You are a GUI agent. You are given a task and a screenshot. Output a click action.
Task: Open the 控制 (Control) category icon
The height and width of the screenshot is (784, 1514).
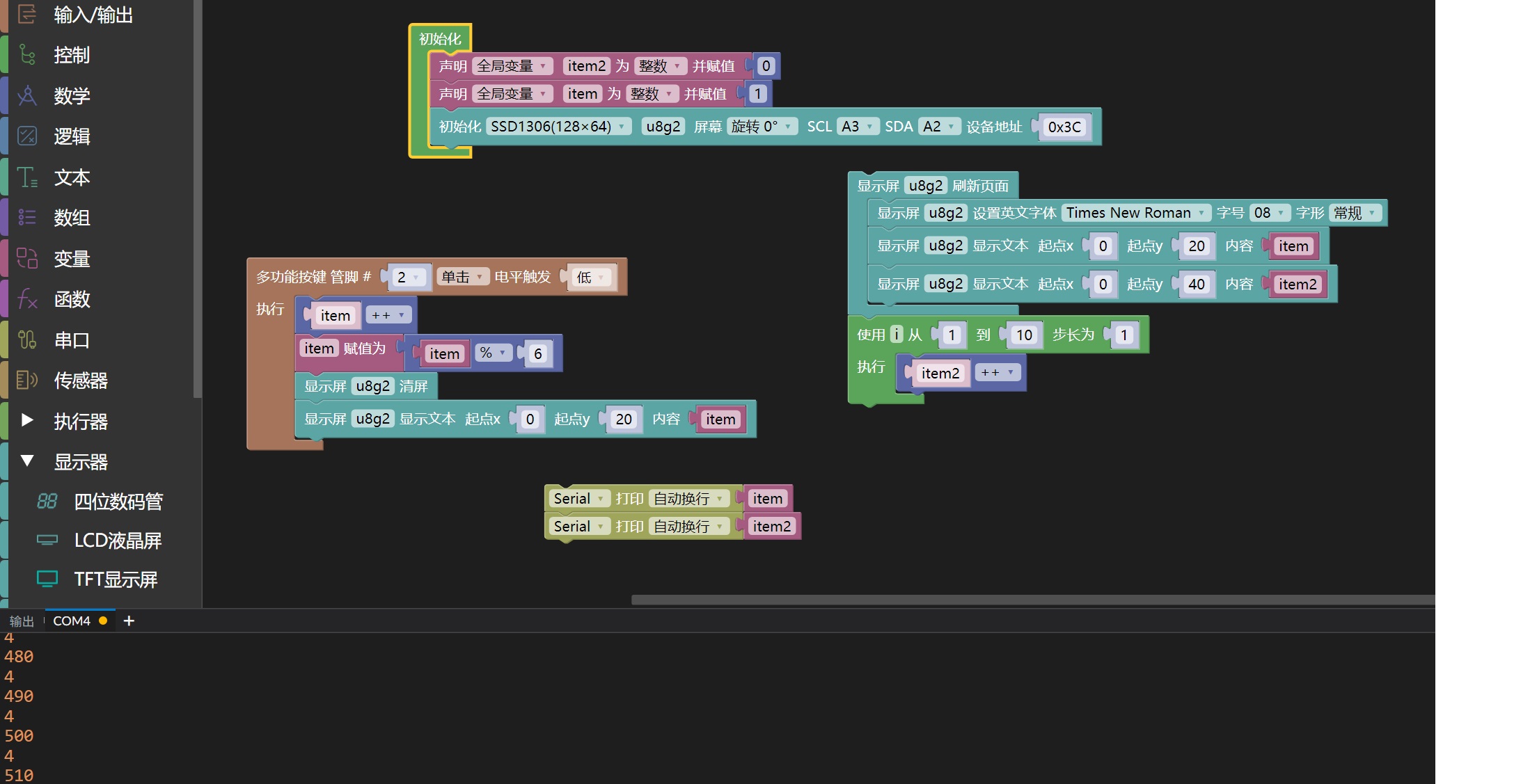coord(26,55)
